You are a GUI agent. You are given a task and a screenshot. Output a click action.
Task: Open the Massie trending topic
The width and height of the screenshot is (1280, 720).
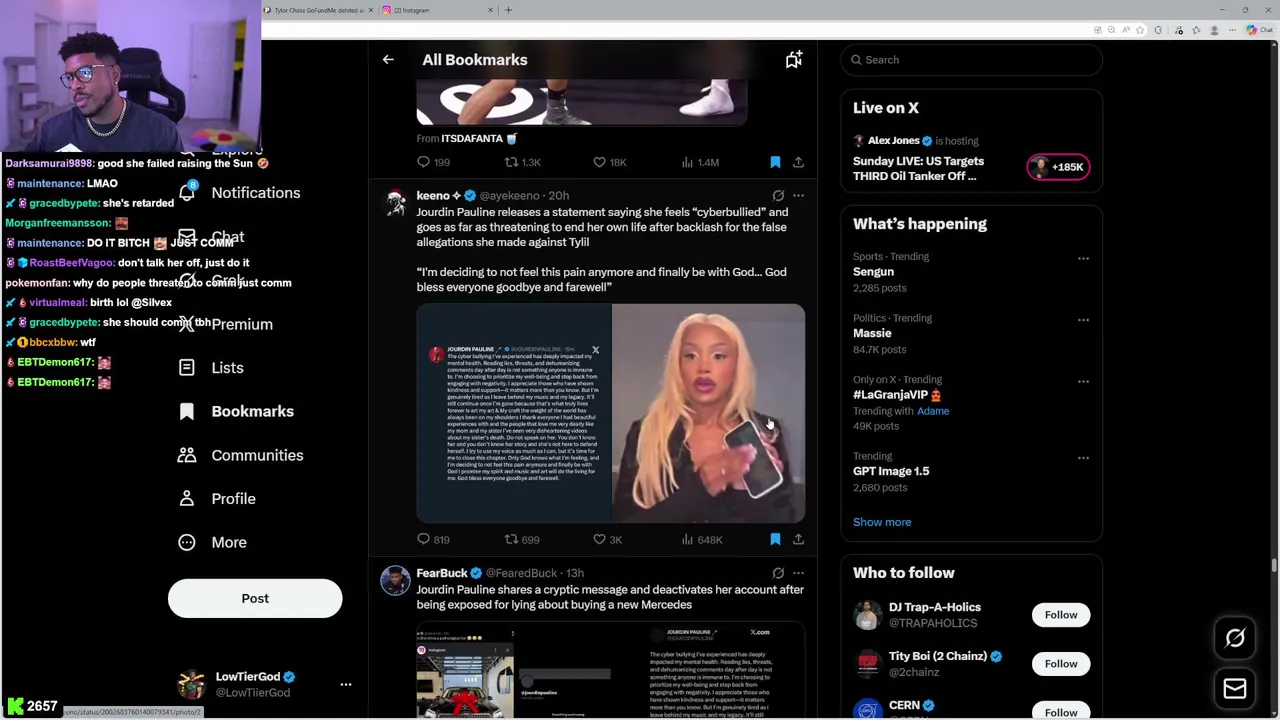point(872,333)
